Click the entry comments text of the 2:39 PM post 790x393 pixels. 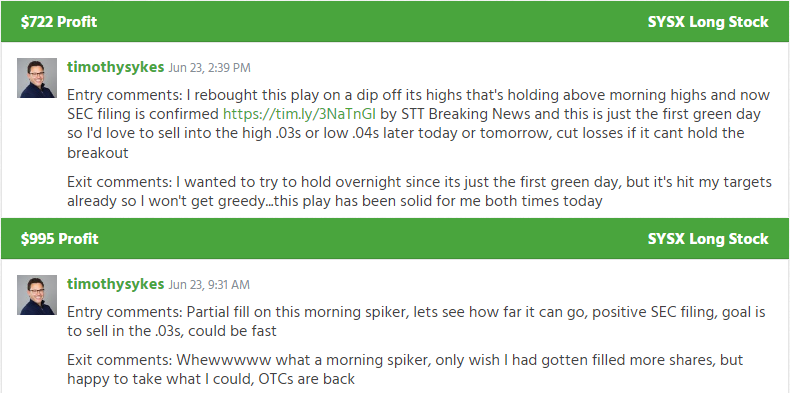419,124
